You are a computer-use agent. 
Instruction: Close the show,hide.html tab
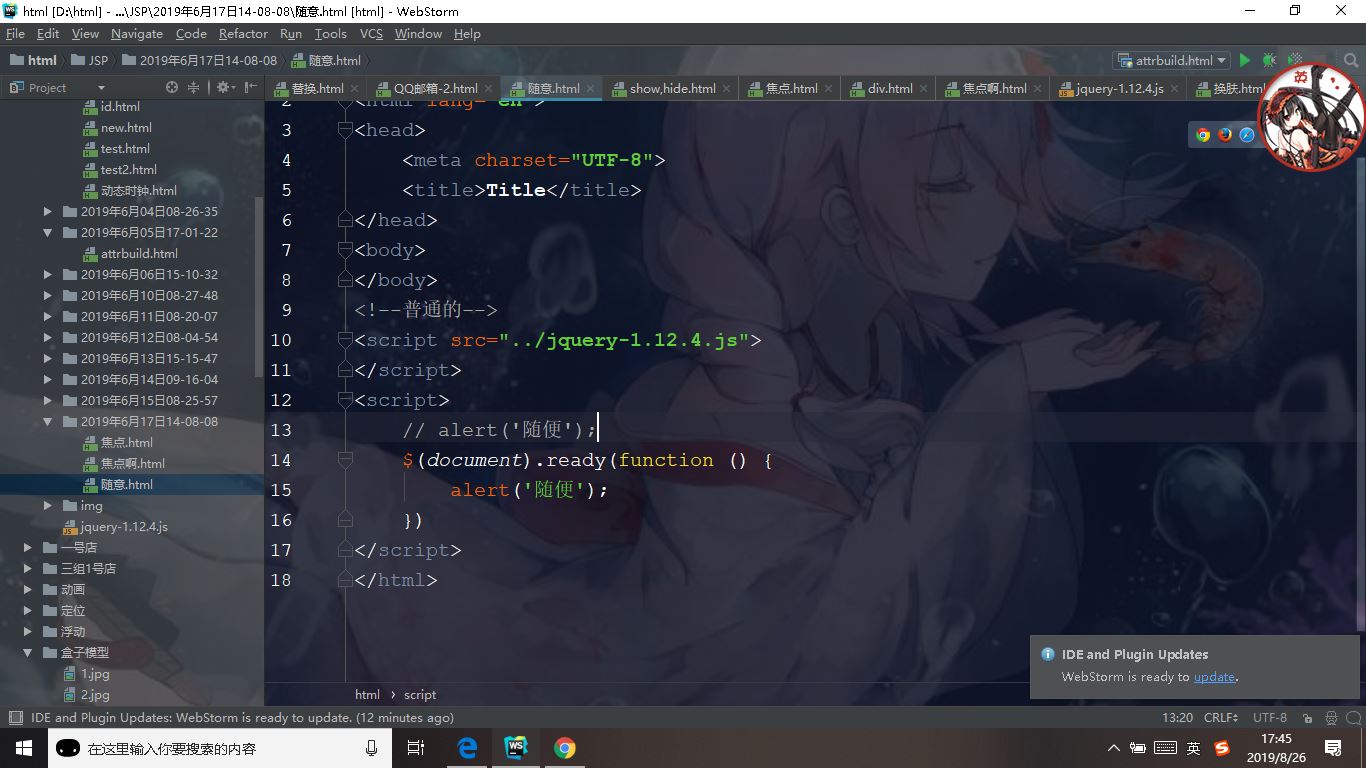point(727,89)
